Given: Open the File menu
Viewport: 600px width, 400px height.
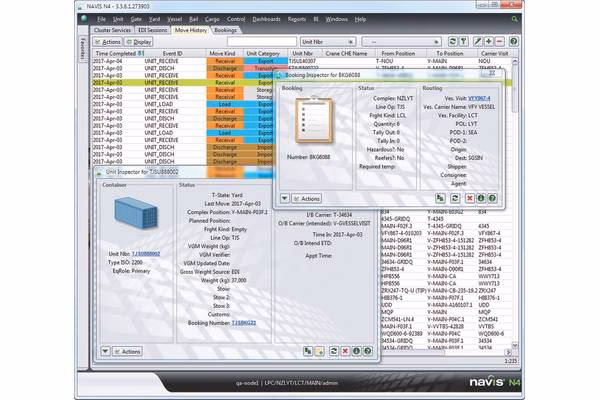Looking at the screenshot, I should [x=101, y=19].
